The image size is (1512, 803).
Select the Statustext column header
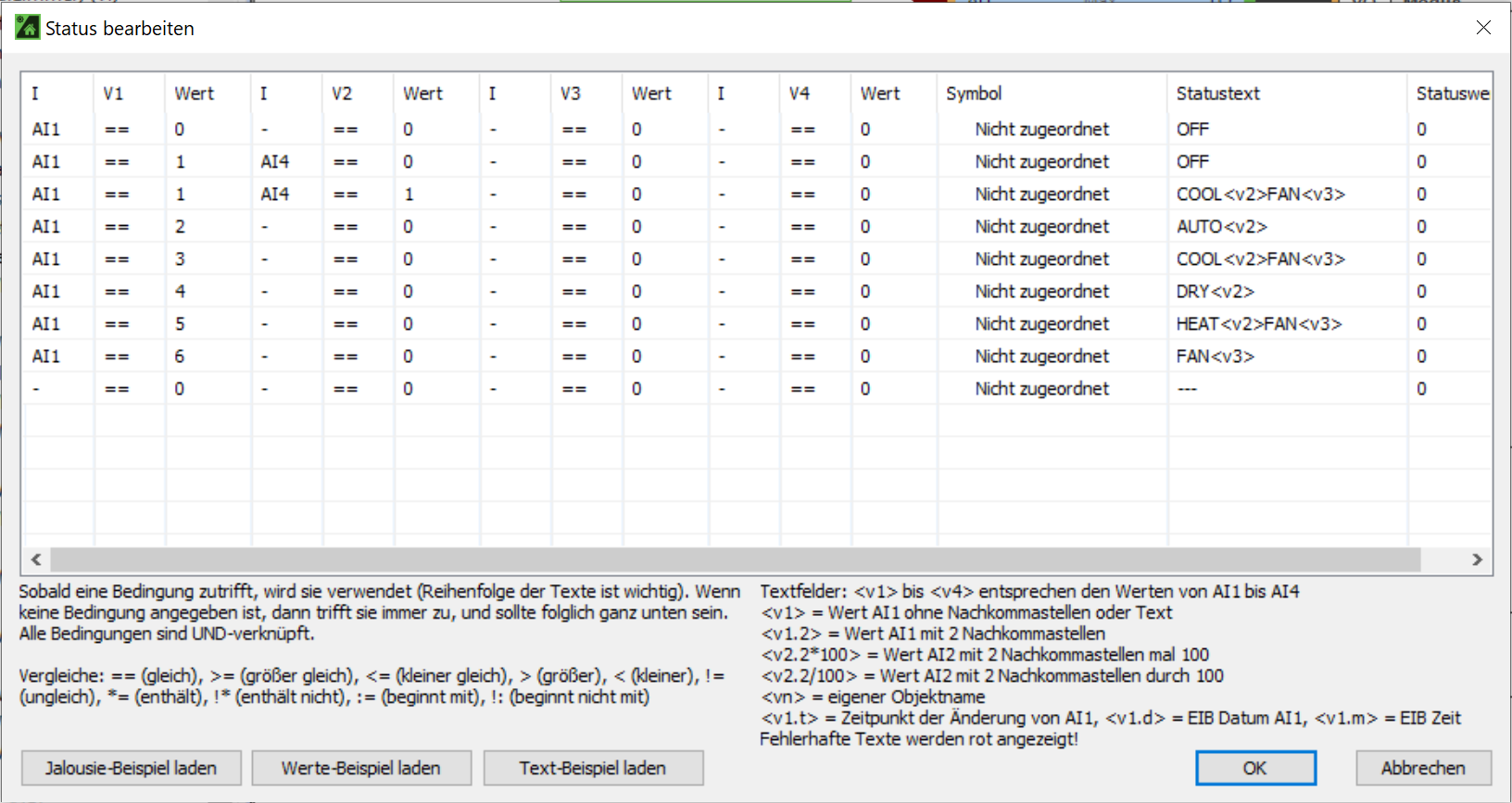(x=1218, y=94)
